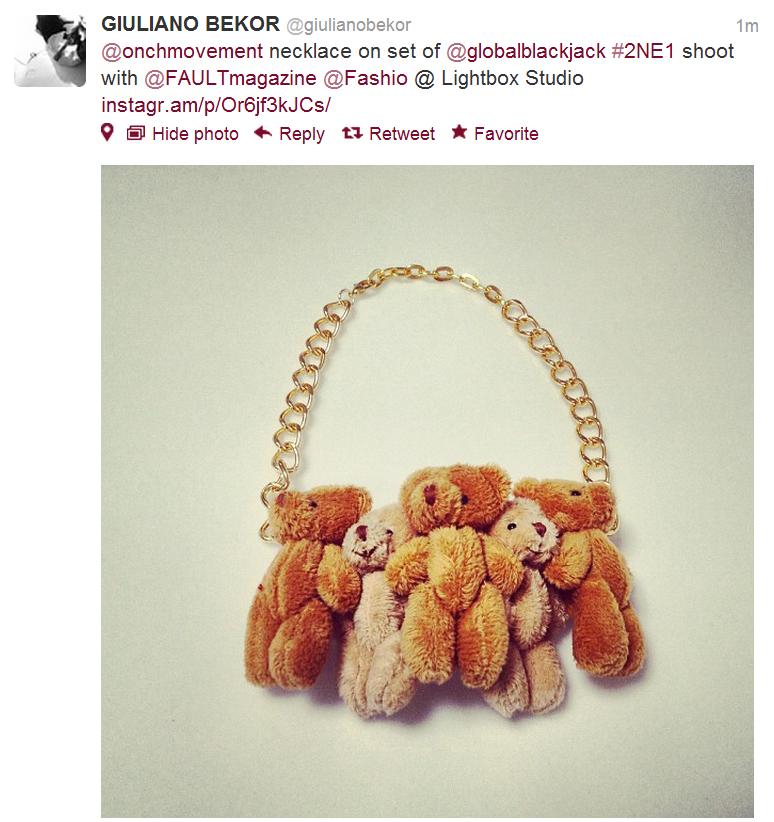Mark tweet via the Favorite label
Viewport: 774px width, 822px height.
[x=506, y=134]
